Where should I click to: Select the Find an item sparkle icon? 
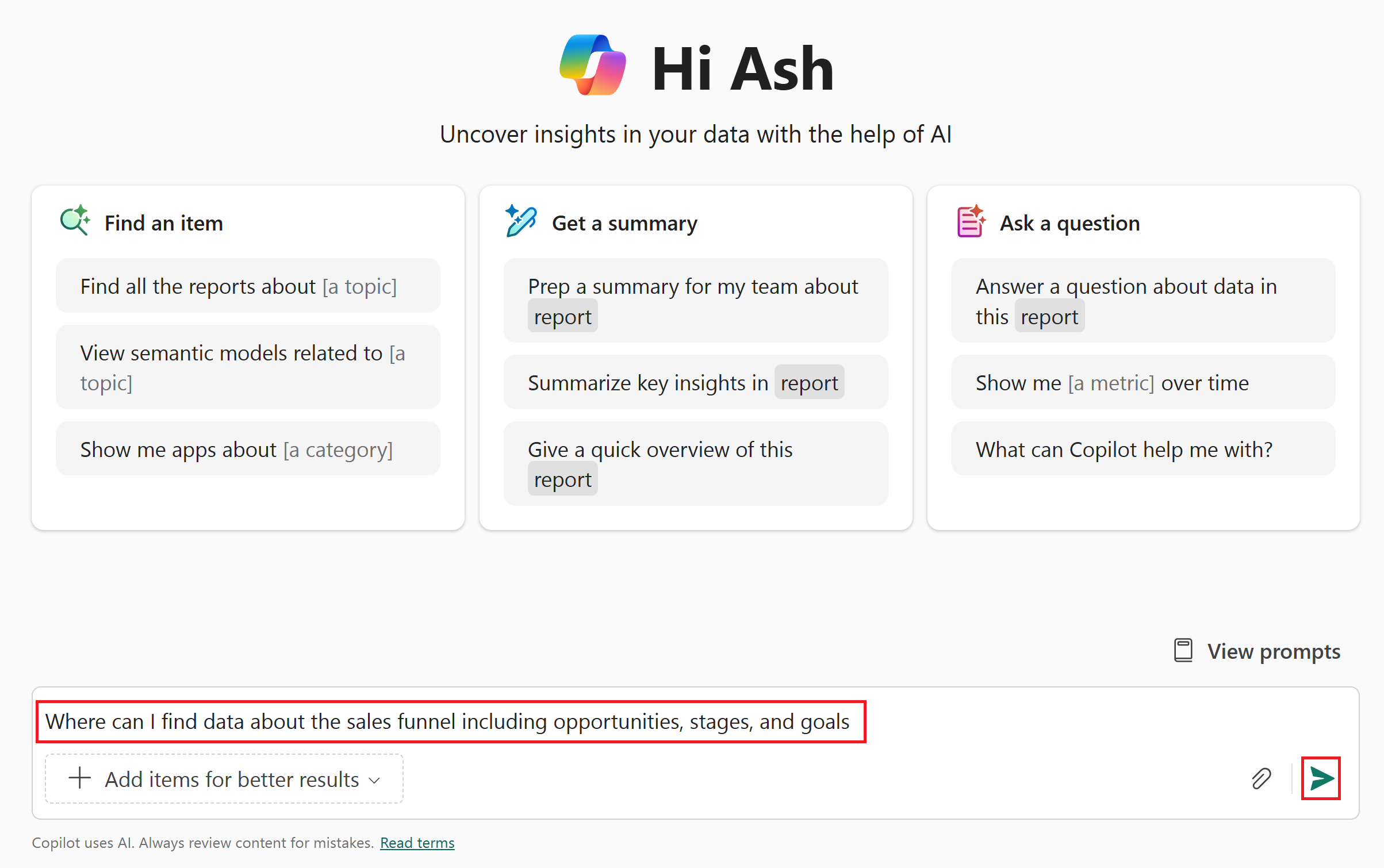point(75,220)
